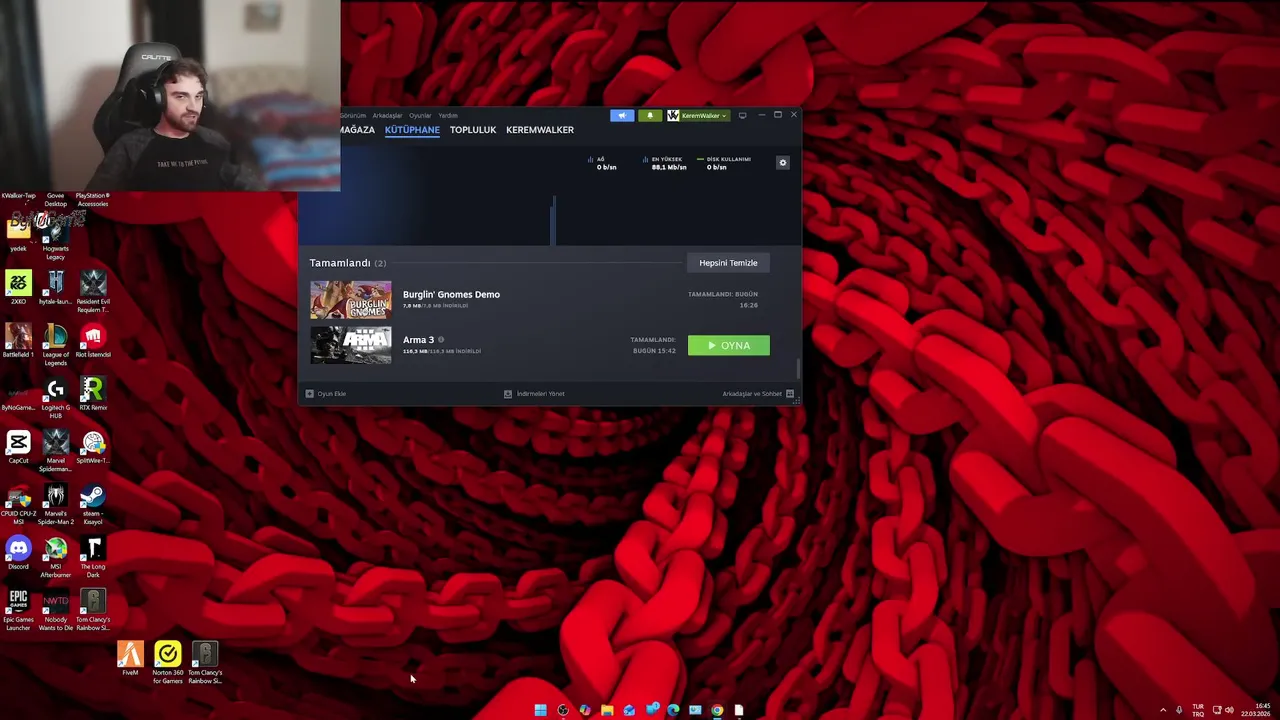
Task: Click TUR TRQ language indicator
Action: (1198, 710)
